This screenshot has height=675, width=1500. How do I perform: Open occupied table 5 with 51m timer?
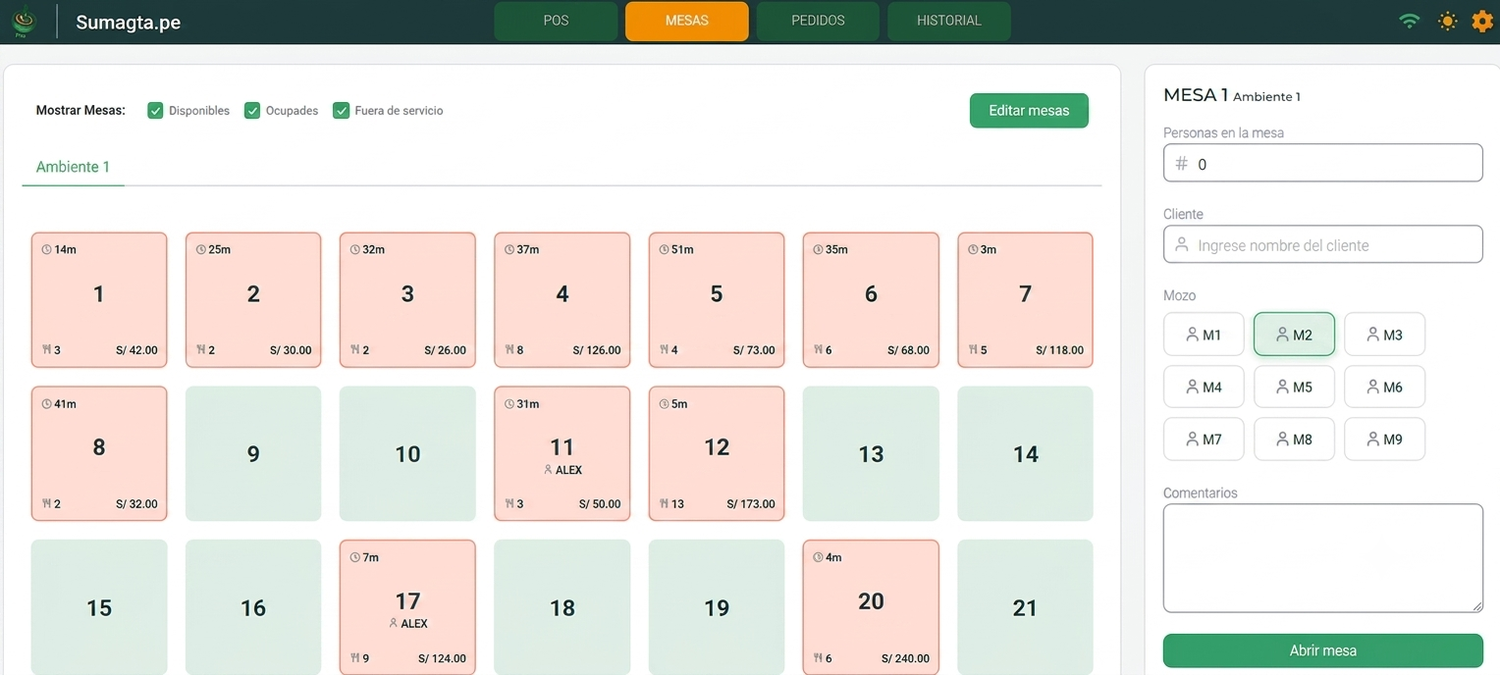point(717,300)
